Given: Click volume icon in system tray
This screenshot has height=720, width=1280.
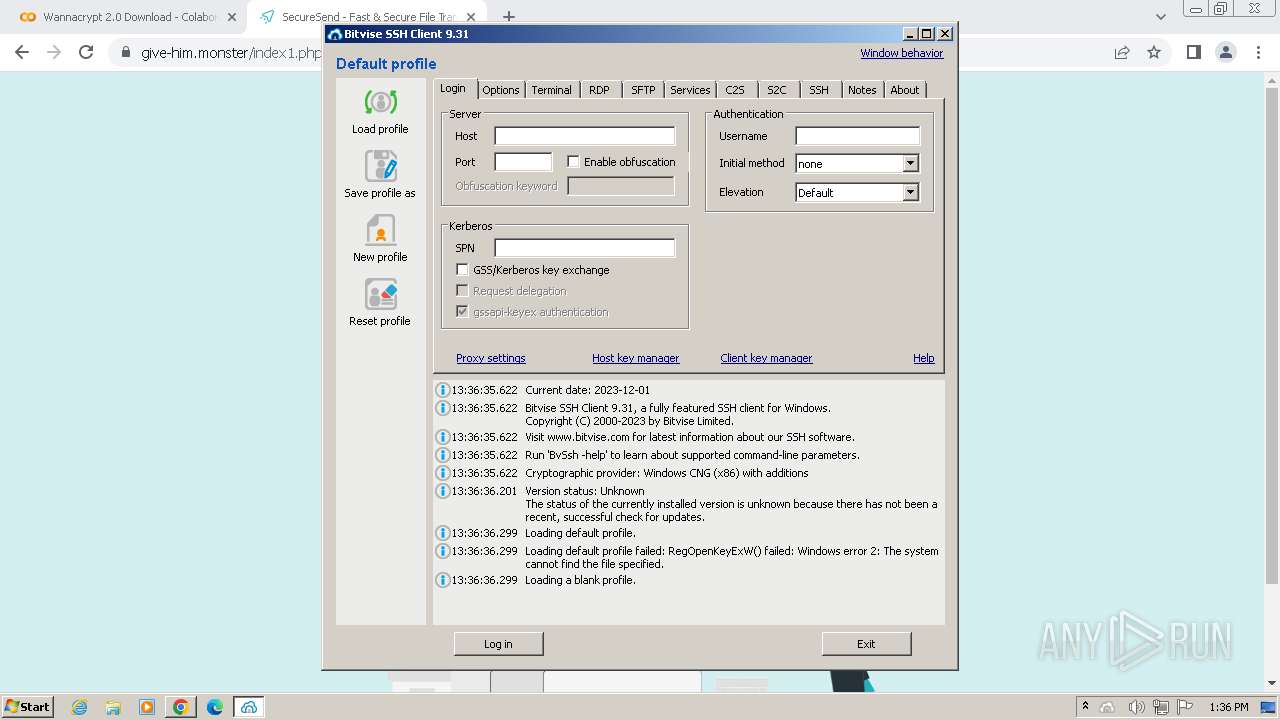Looking at the screenshot, I should tap(1137, 707).
